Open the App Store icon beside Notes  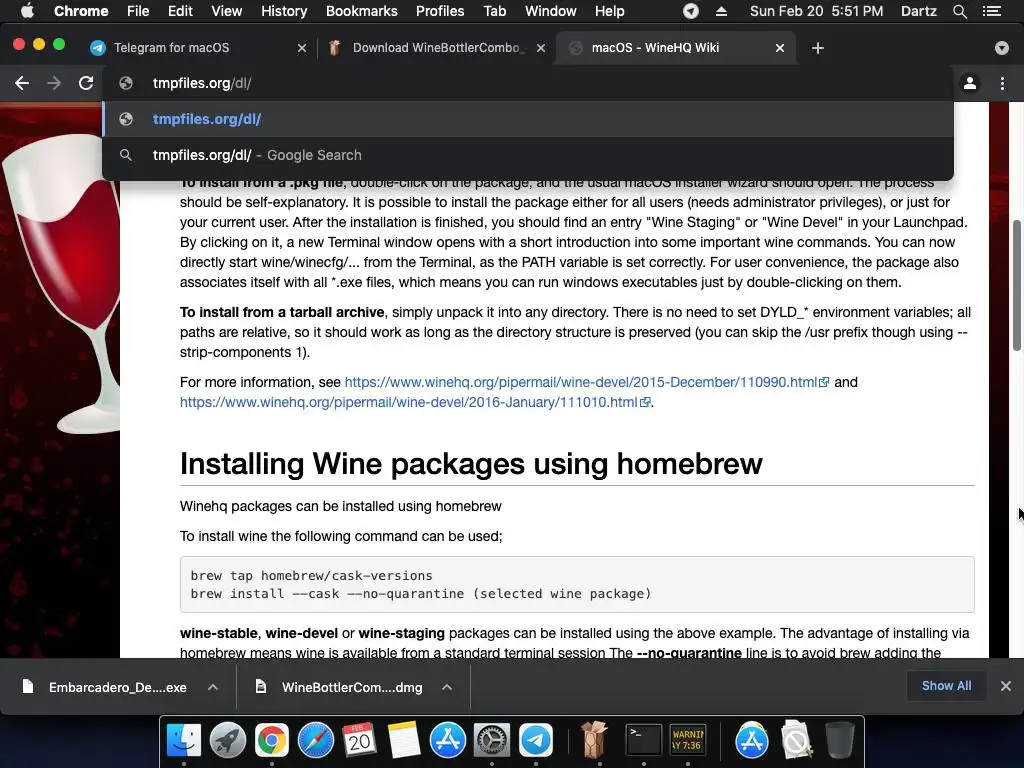pos(447,740)
